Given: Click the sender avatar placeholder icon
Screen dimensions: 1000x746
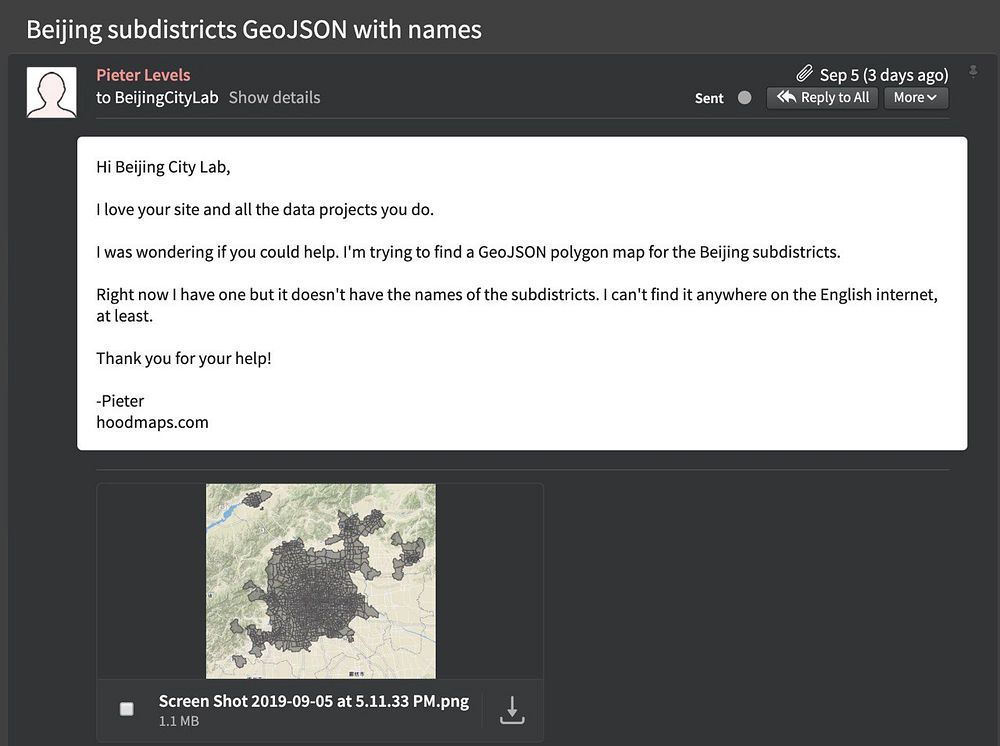Looking at the screenshot, I should point(51,92).
